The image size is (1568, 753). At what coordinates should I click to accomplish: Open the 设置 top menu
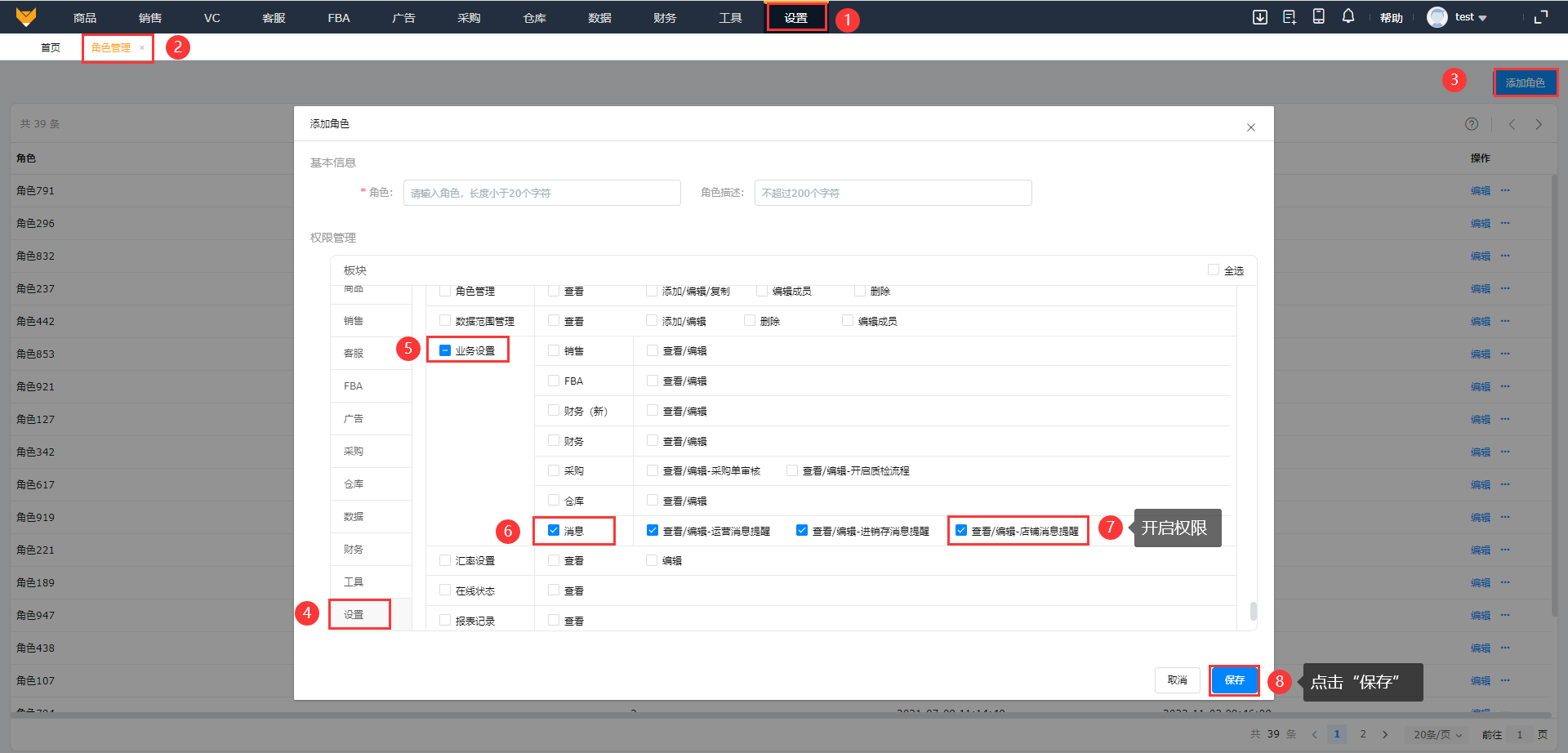click(795, 17)
